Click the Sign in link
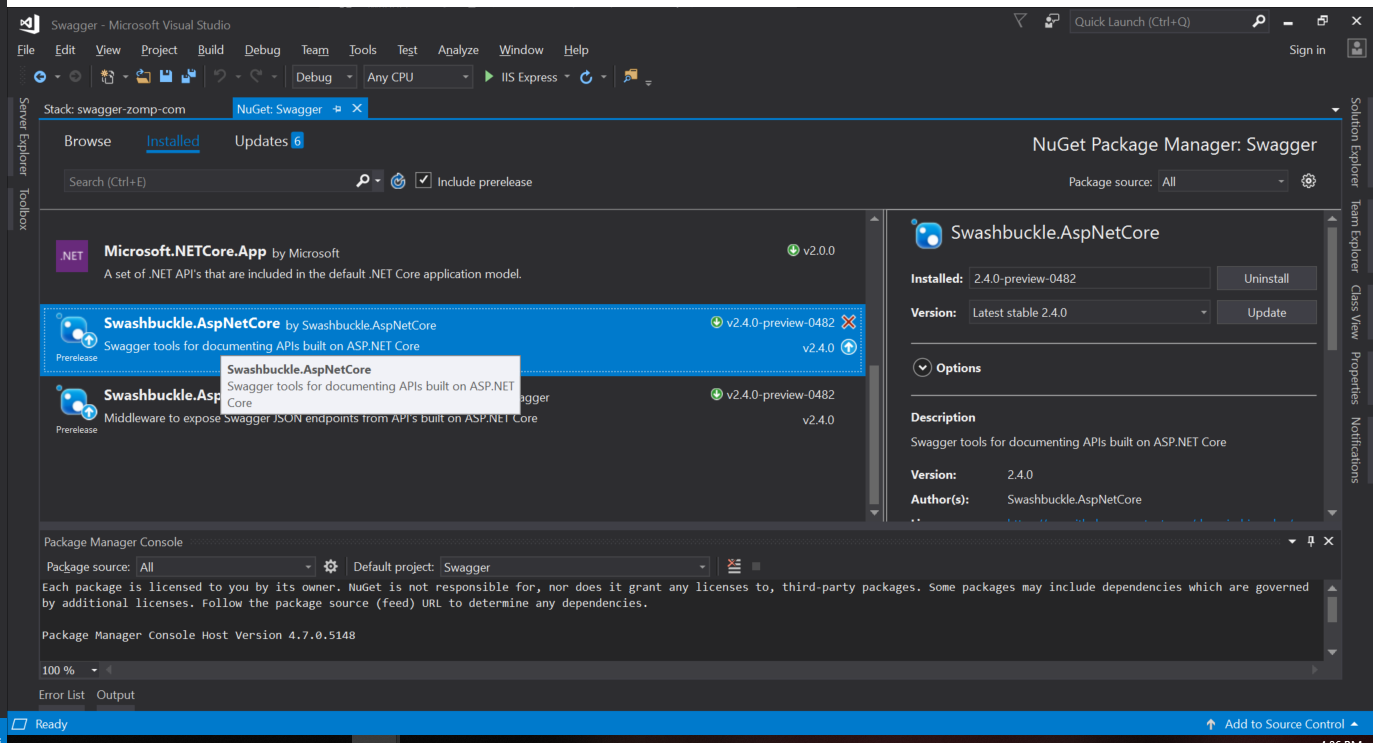 coord(1307,49)
